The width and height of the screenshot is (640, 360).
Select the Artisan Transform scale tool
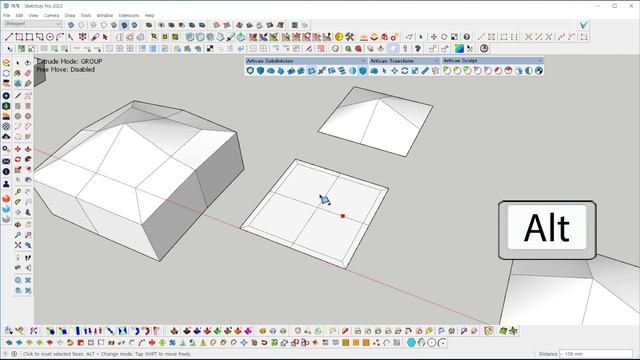[415, 71]
